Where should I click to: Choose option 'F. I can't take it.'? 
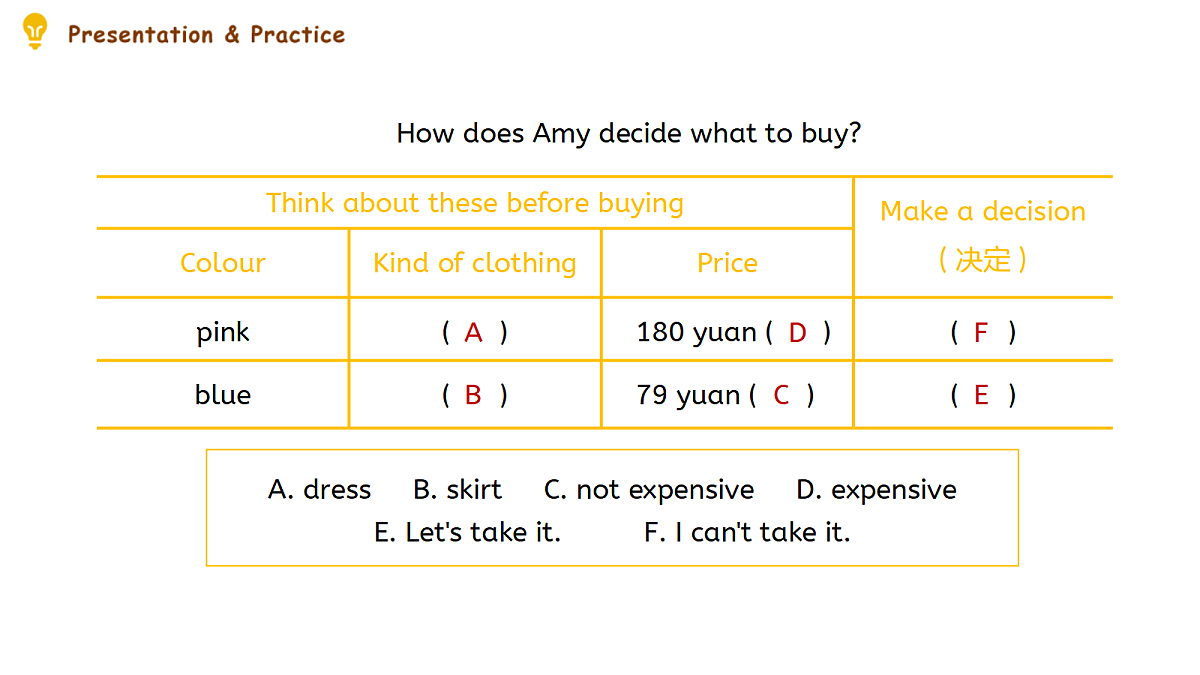point(747,533)
